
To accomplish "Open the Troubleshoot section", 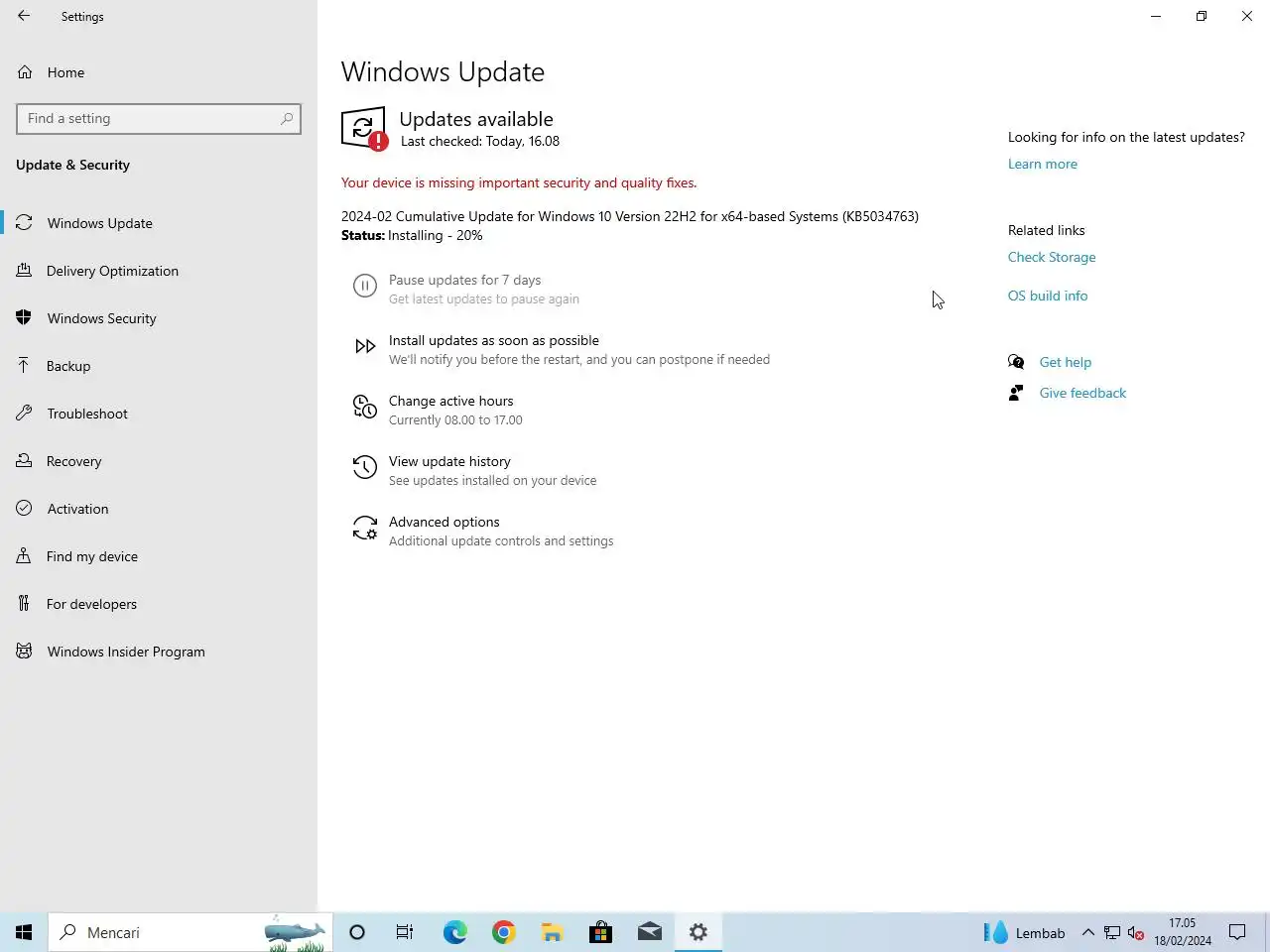I will 159,414.
